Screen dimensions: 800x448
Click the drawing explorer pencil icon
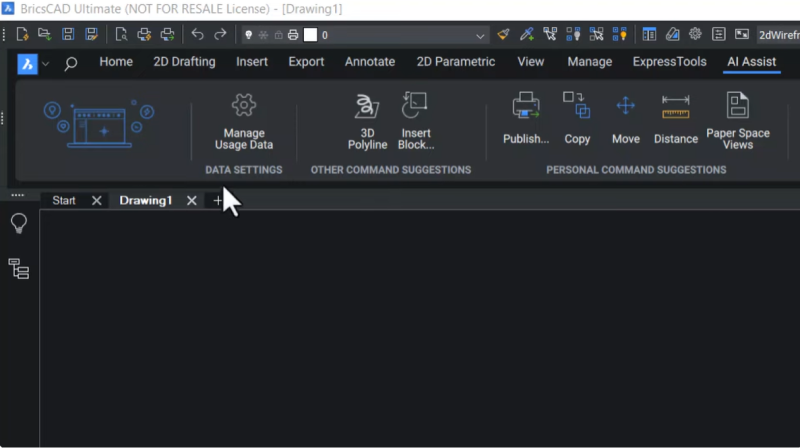point(672,35)
